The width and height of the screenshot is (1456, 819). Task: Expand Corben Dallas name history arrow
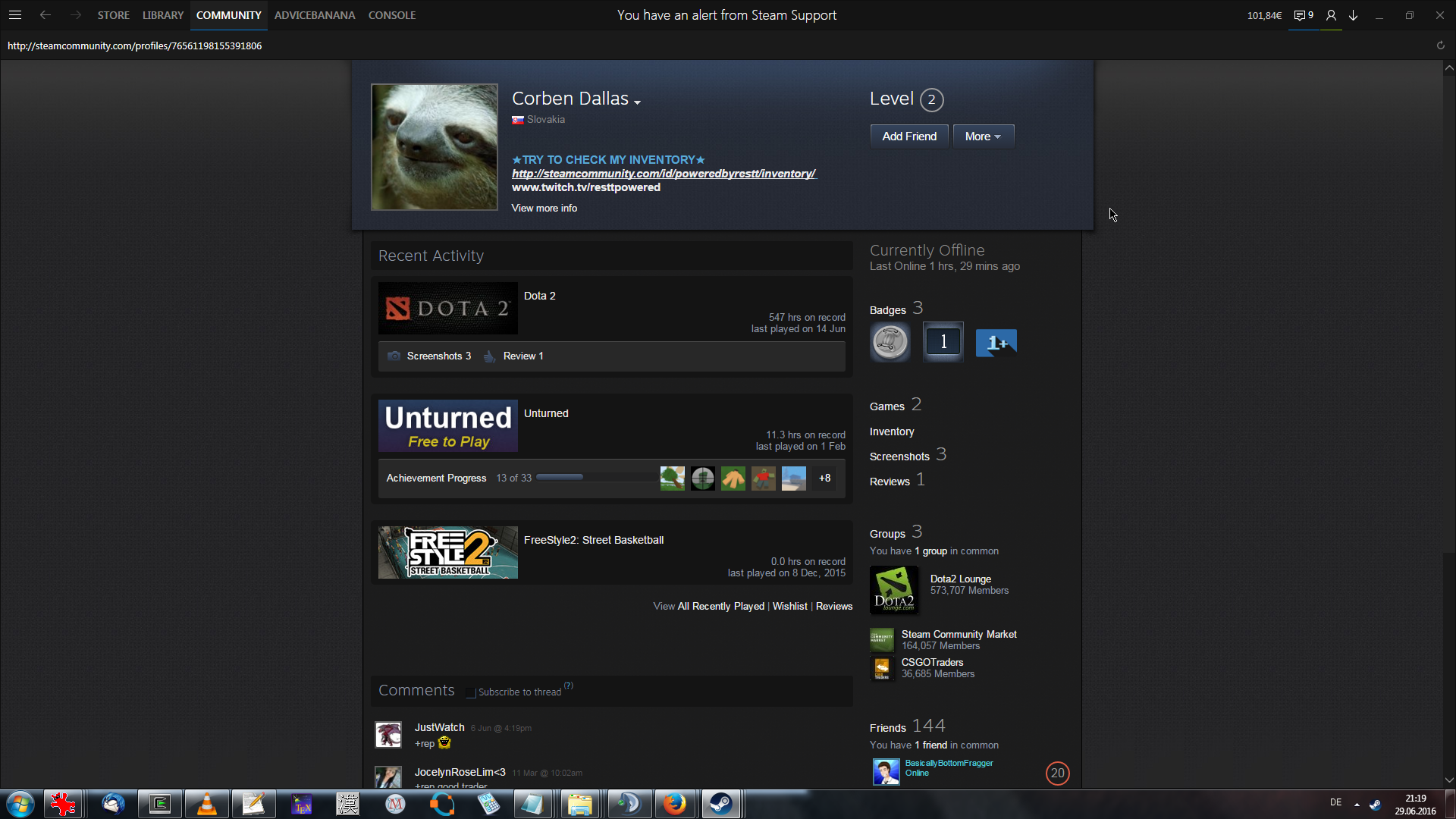pos(638,102)
